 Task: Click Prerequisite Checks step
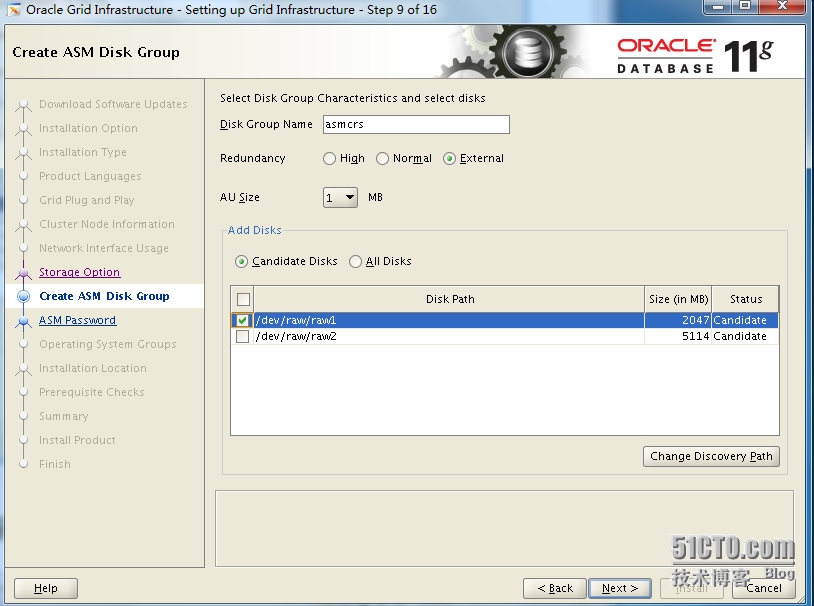[91, 392]
